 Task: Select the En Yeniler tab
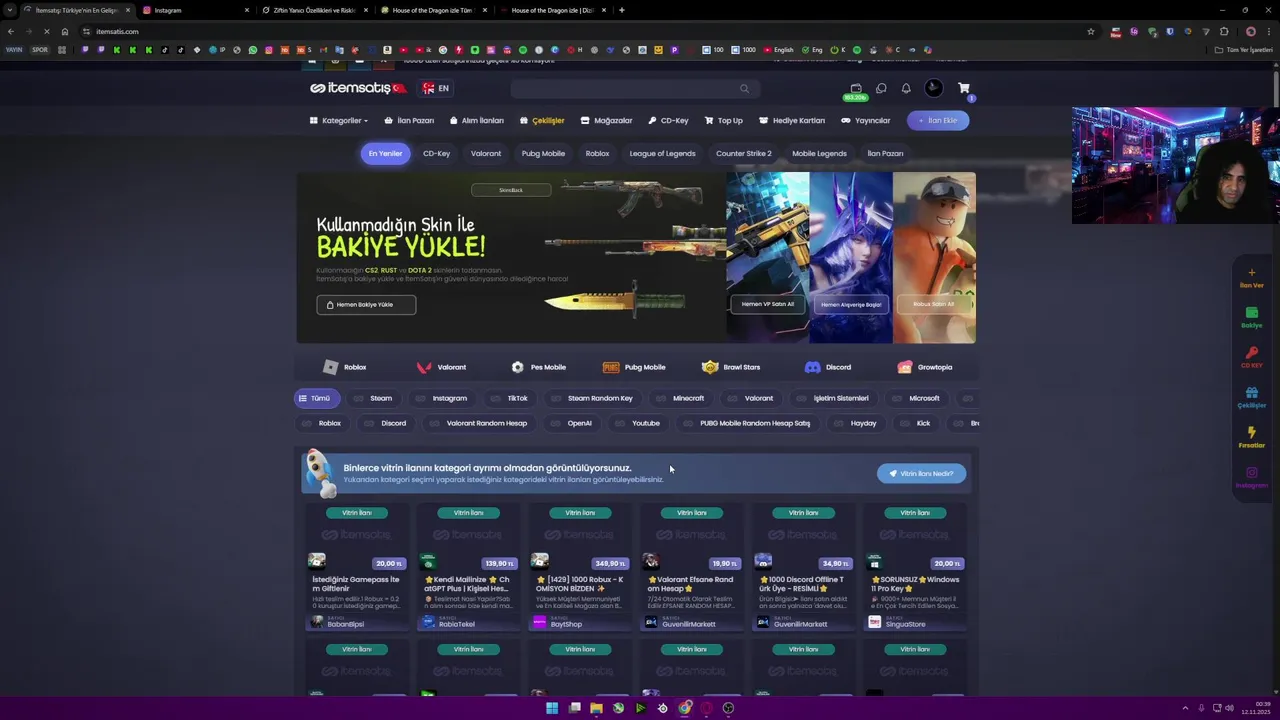coord(385,153)
